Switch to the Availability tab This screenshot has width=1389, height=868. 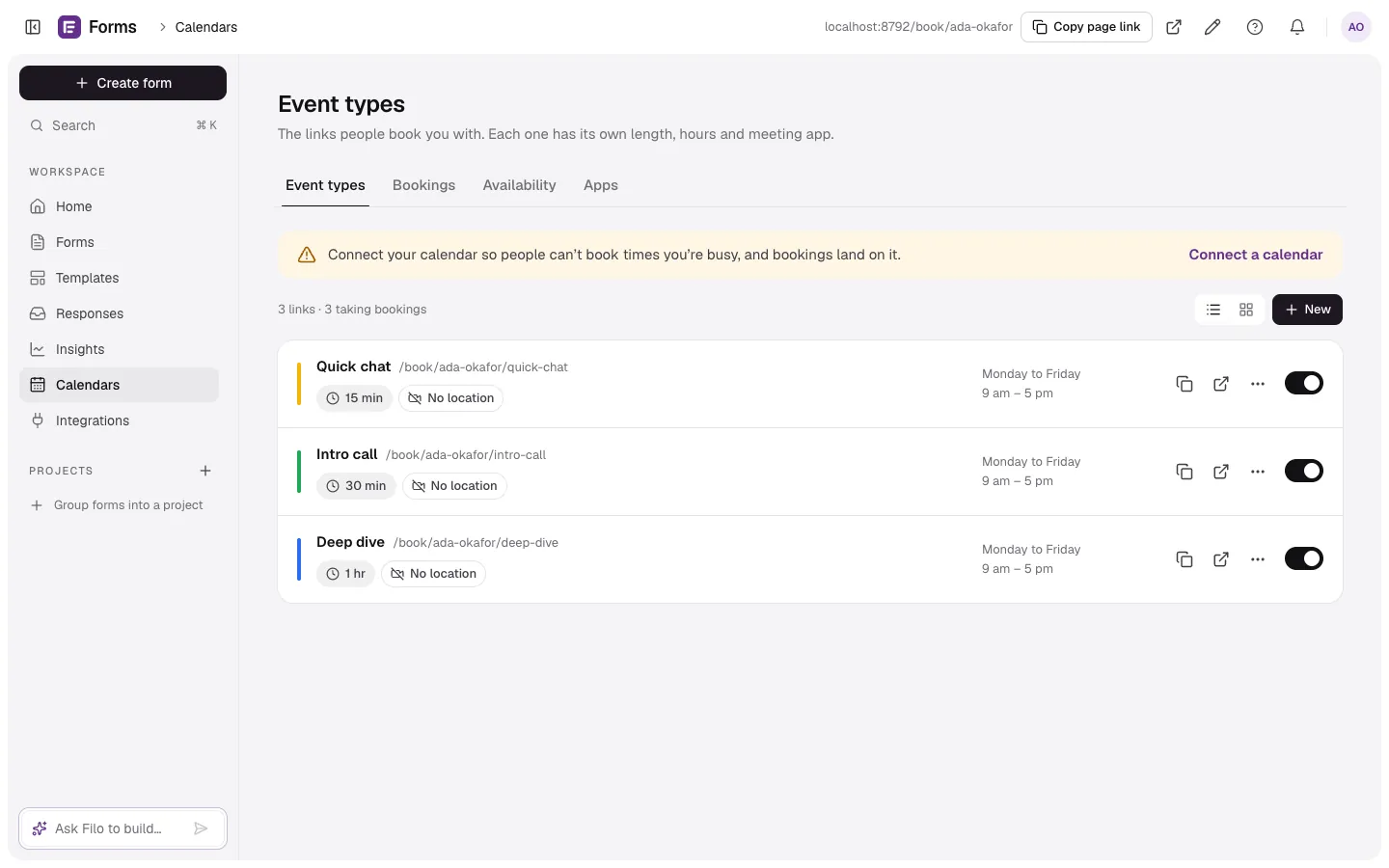point(519,185)
